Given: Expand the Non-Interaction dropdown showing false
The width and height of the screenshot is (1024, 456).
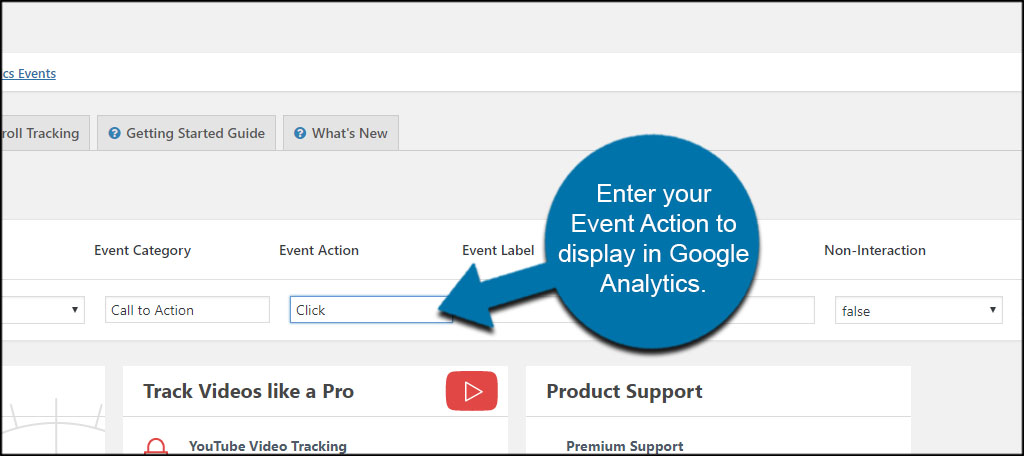Looking at the screenshot, I should pos(918,310).
